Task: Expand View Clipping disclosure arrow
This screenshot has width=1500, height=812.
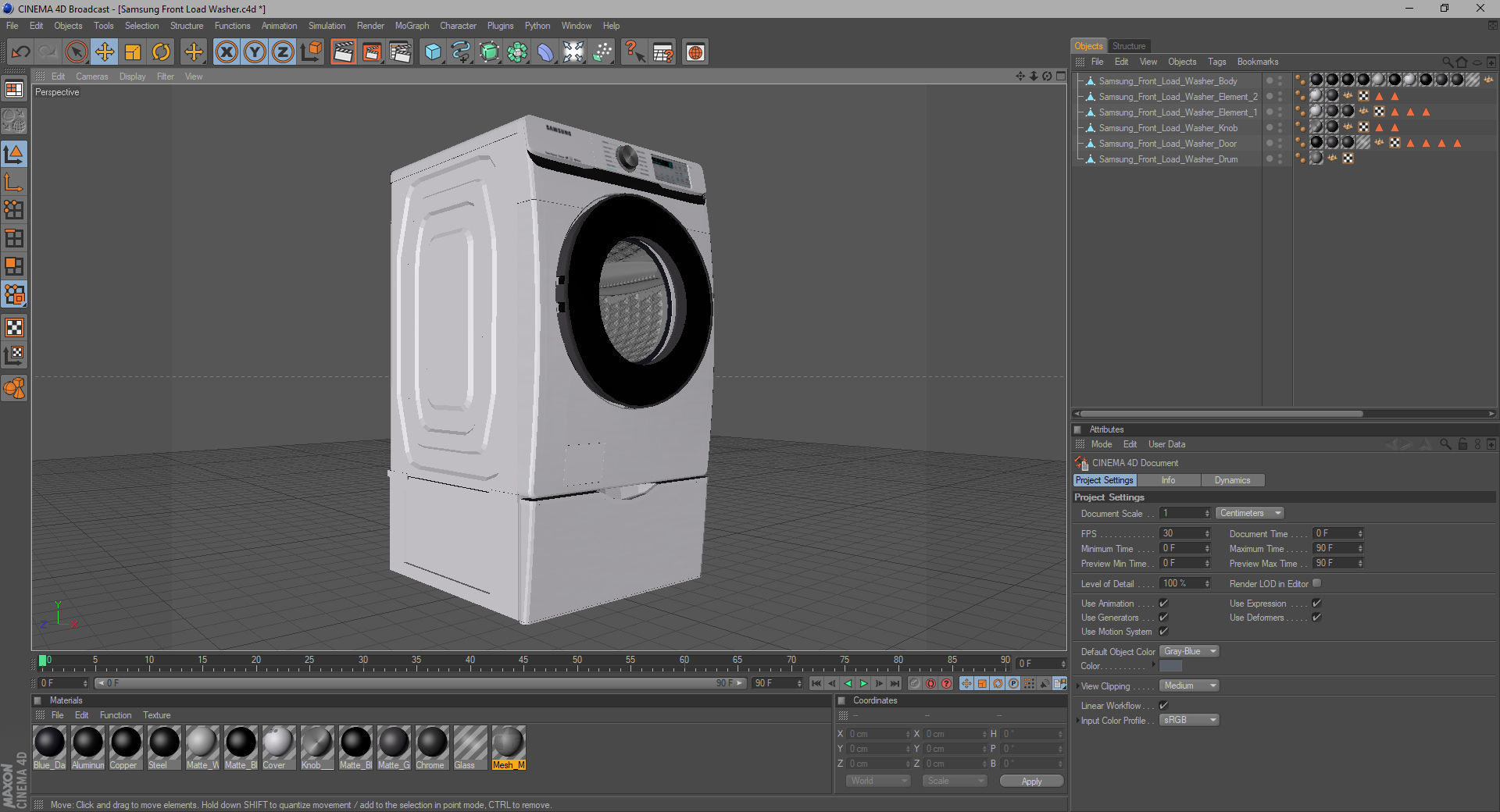Action: [1077, 686]
